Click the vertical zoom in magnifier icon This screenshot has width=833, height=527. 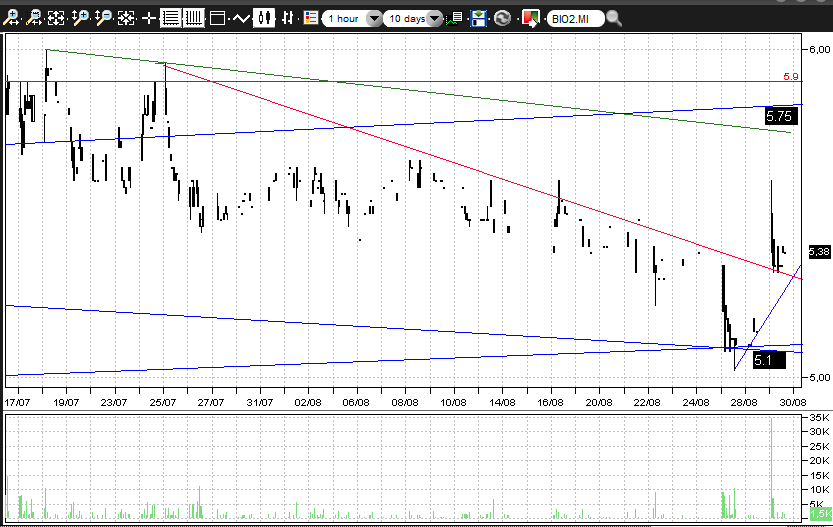[x=79, y=18]
